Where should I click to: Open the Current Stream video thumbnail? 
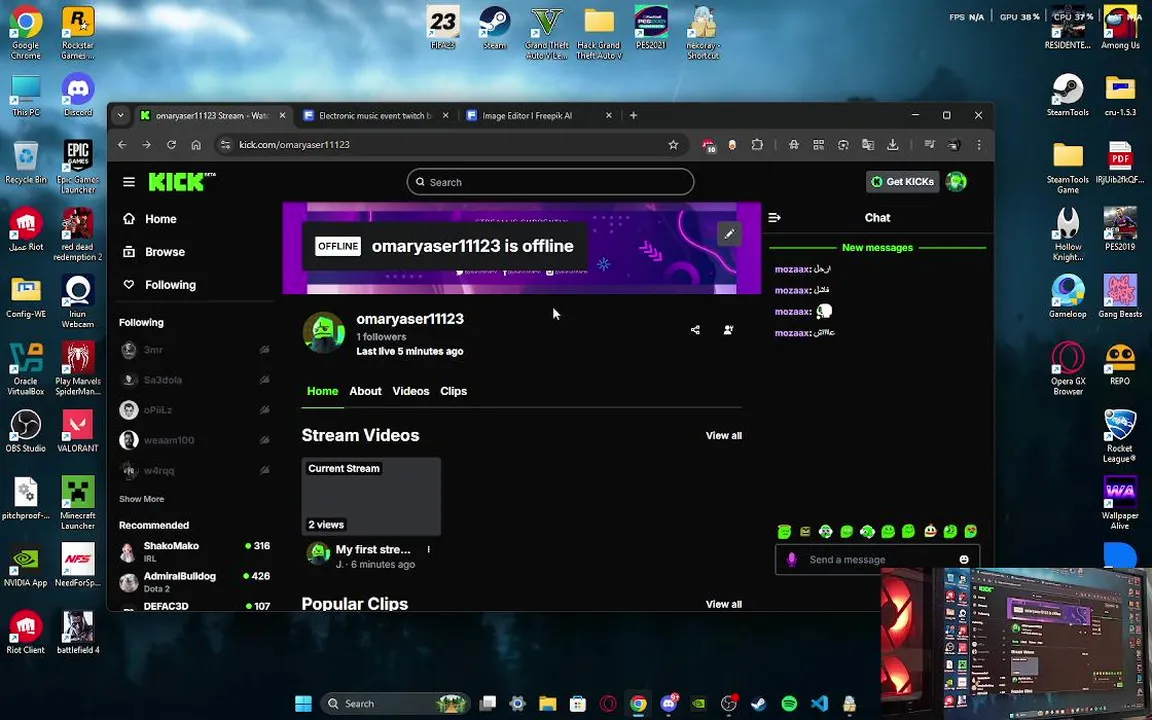click(x=371, y=497)
